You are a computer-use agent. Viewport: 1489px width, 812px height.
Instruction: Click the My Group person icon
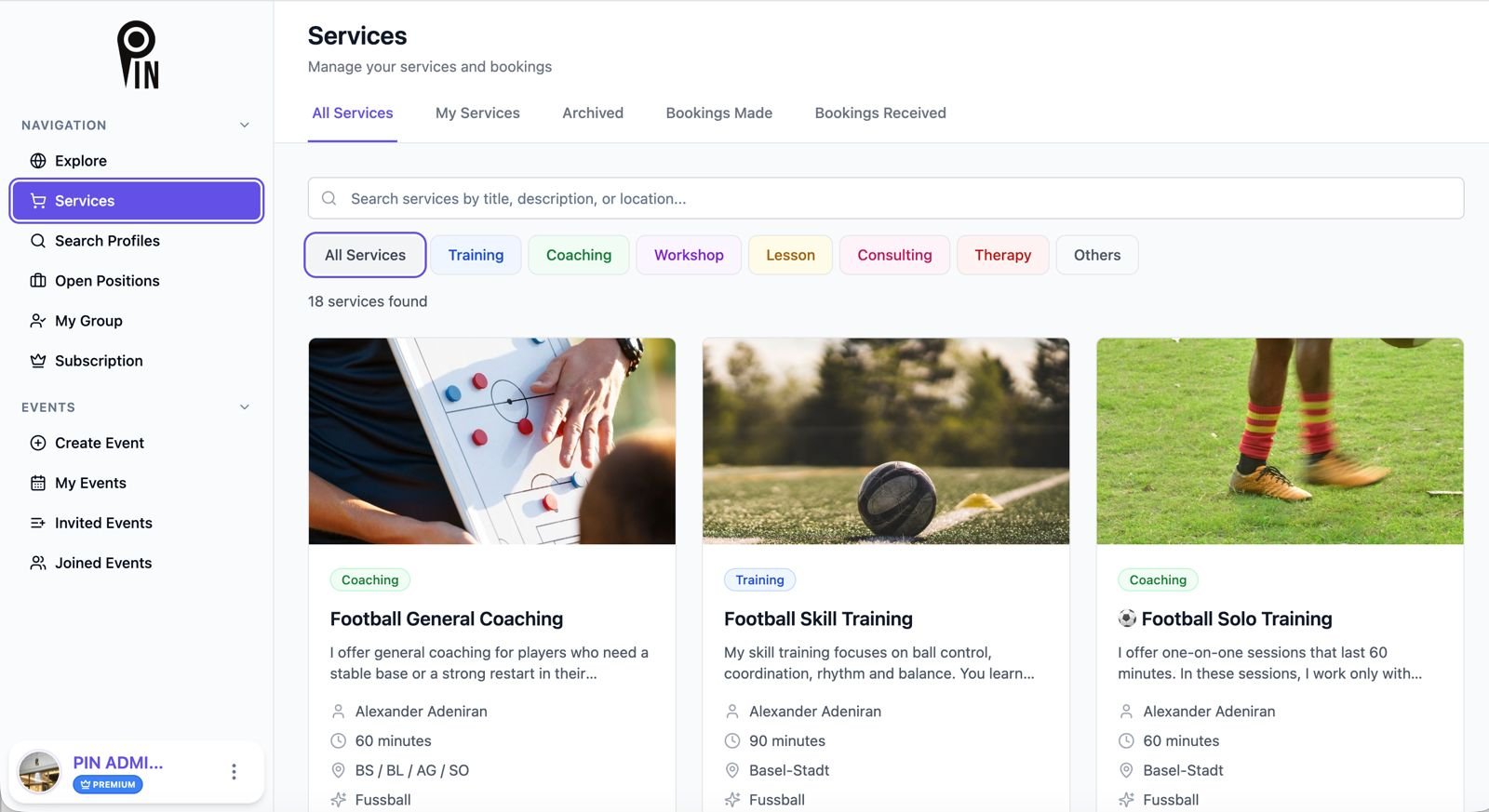tap(38, 321)
